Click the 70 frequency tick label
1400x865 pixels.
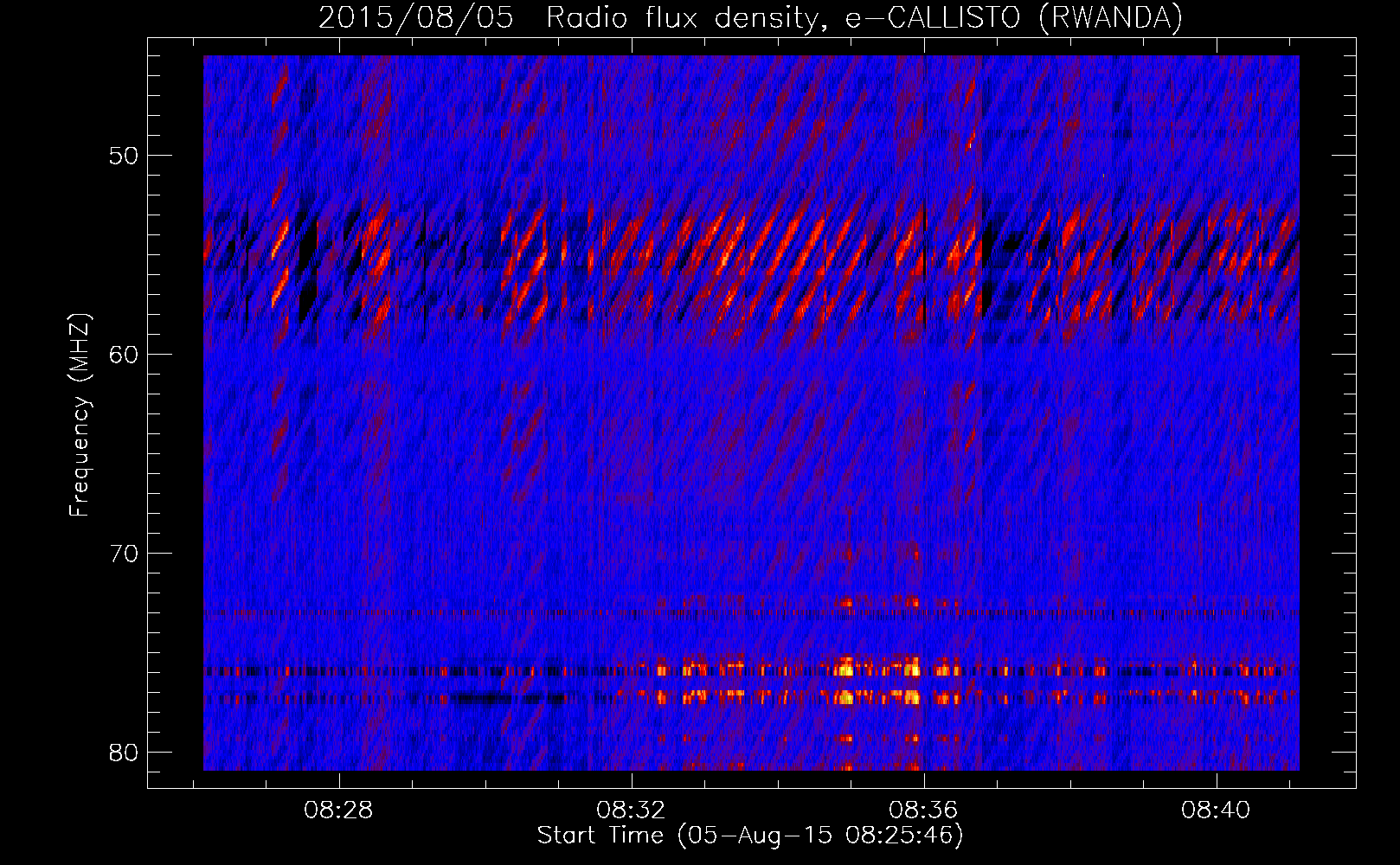(x=124, y=554)
